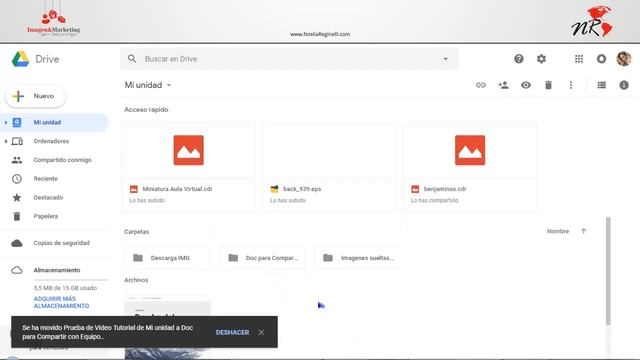Open Reciente section
This screenshot has width=640, height=360.
pyautogui.click(x=46, y=179)
